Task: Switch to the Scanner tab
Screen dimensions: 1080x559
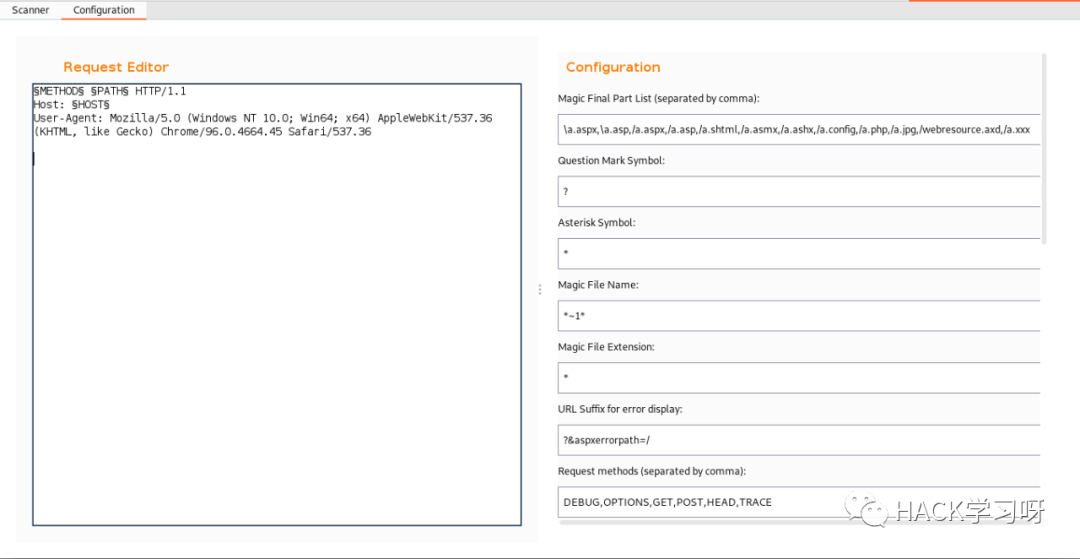Action: [x=30, y=10]
